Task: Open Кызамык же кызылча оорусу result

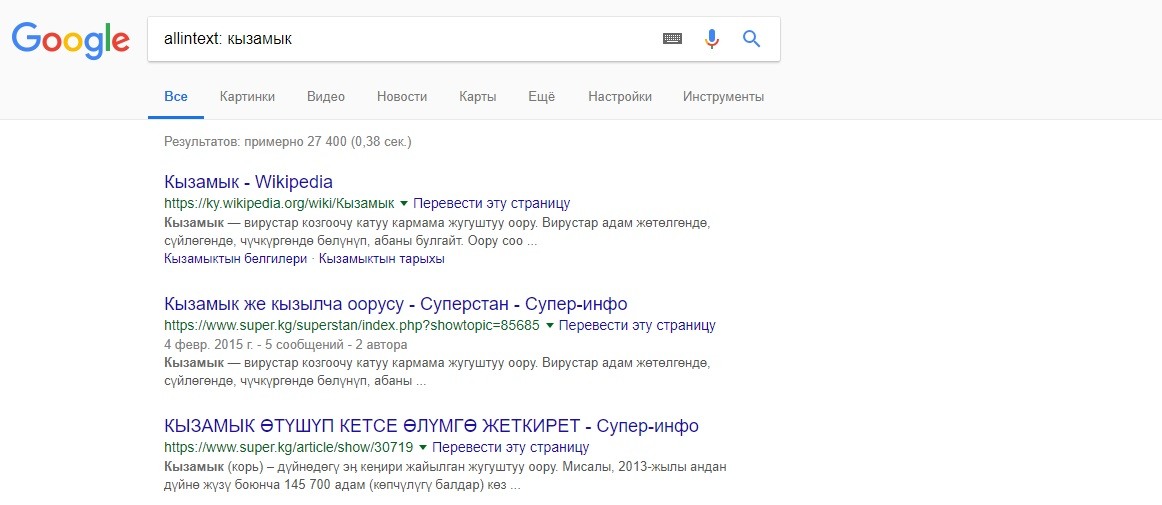Action: 395,304
